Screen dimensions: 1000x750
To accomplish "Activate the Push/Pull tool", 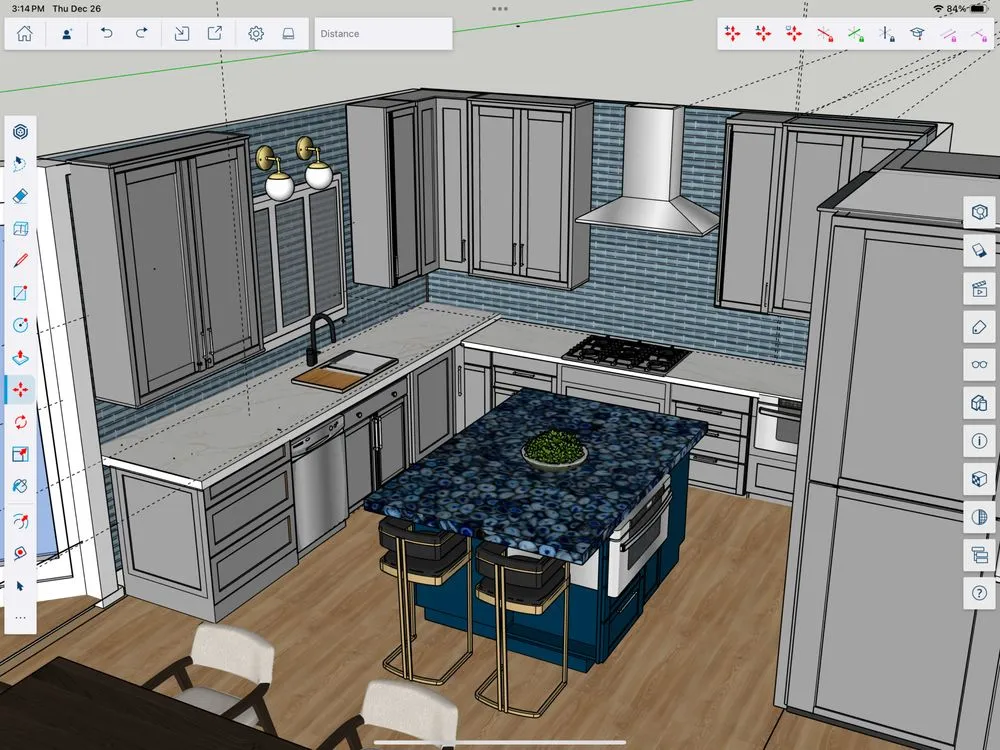I will tap(20, 357).
